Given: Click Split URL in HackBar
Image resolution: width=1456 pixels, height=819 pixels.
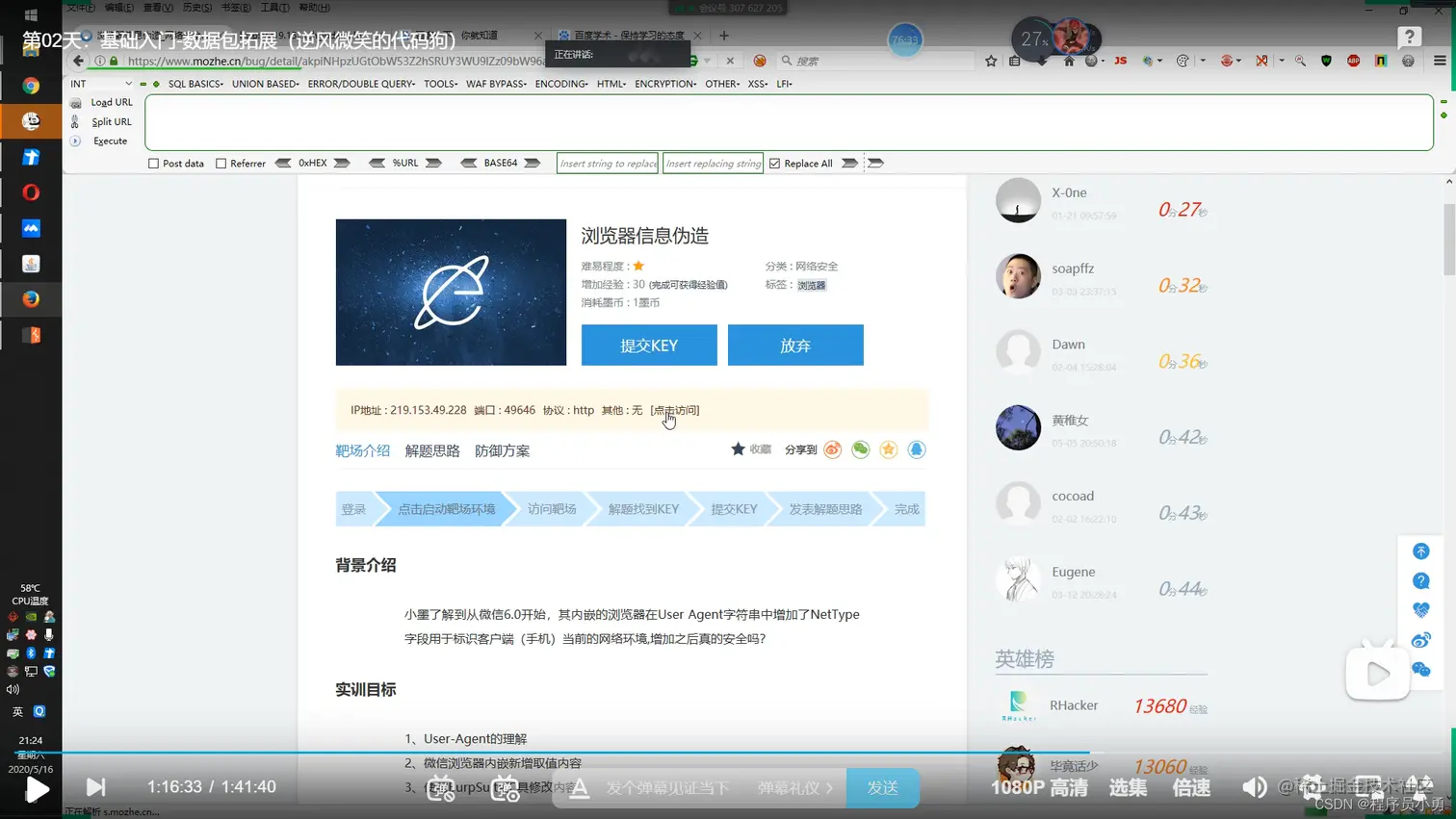Looking at the screenshot, I should tap(112, 122).
